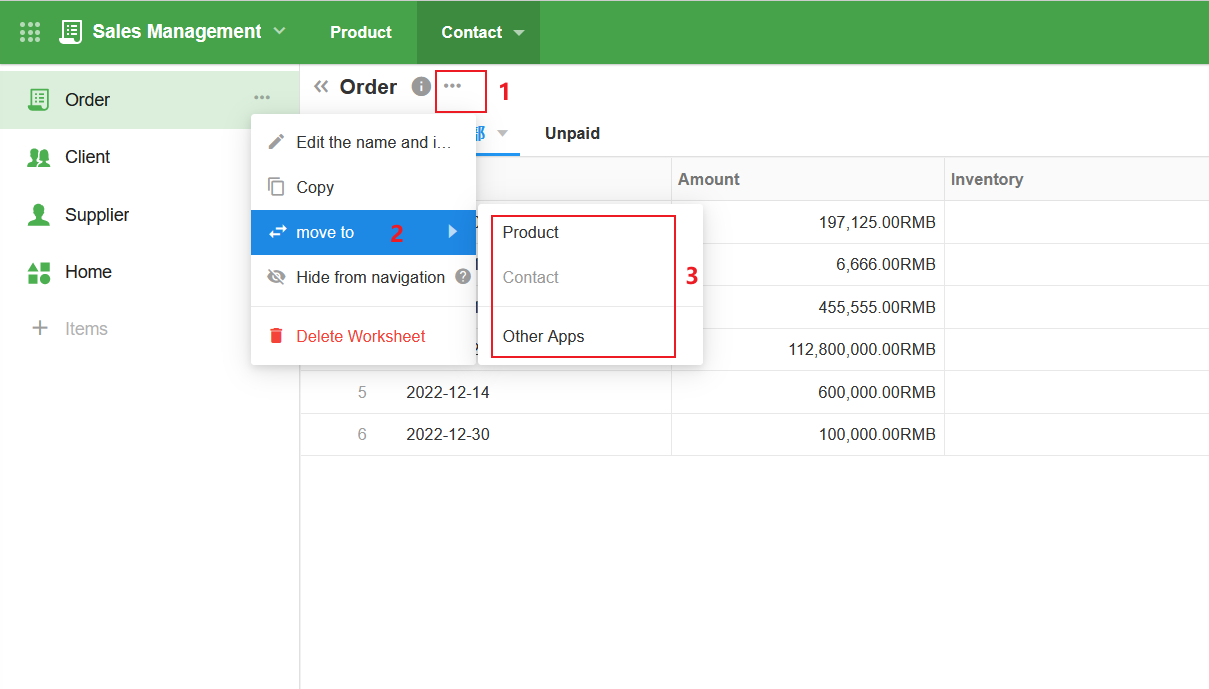Switch to the Unpaid view tab

pyautogui.click(x=572, y=133)
